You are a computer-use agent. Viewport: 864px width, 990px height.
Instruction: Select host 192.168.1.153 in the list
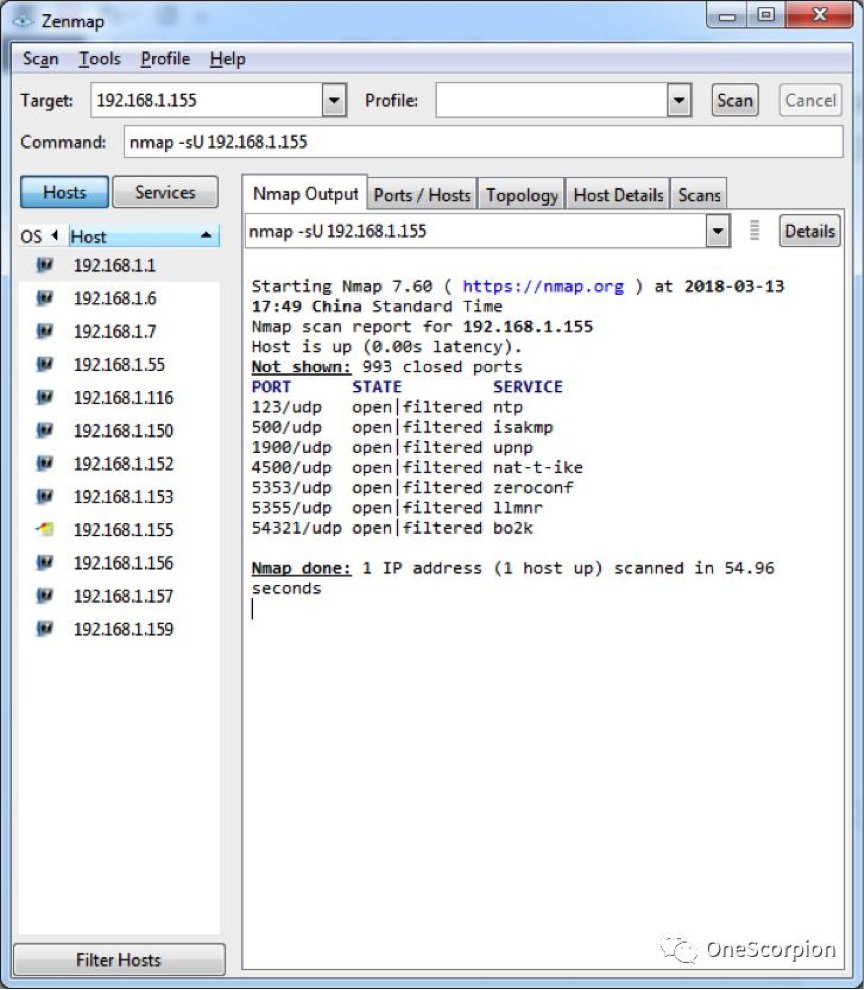point(119,497)
